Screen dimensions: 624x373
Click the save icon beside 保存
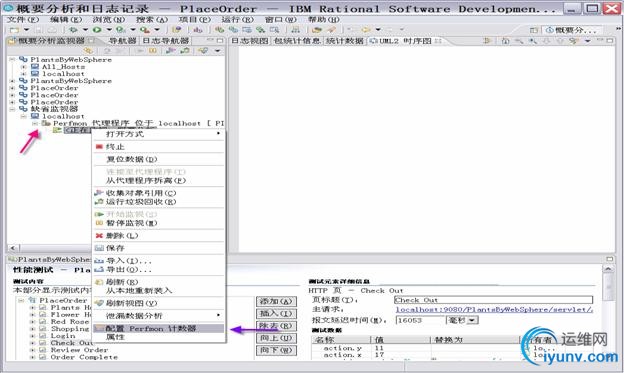tap(99, 248)
